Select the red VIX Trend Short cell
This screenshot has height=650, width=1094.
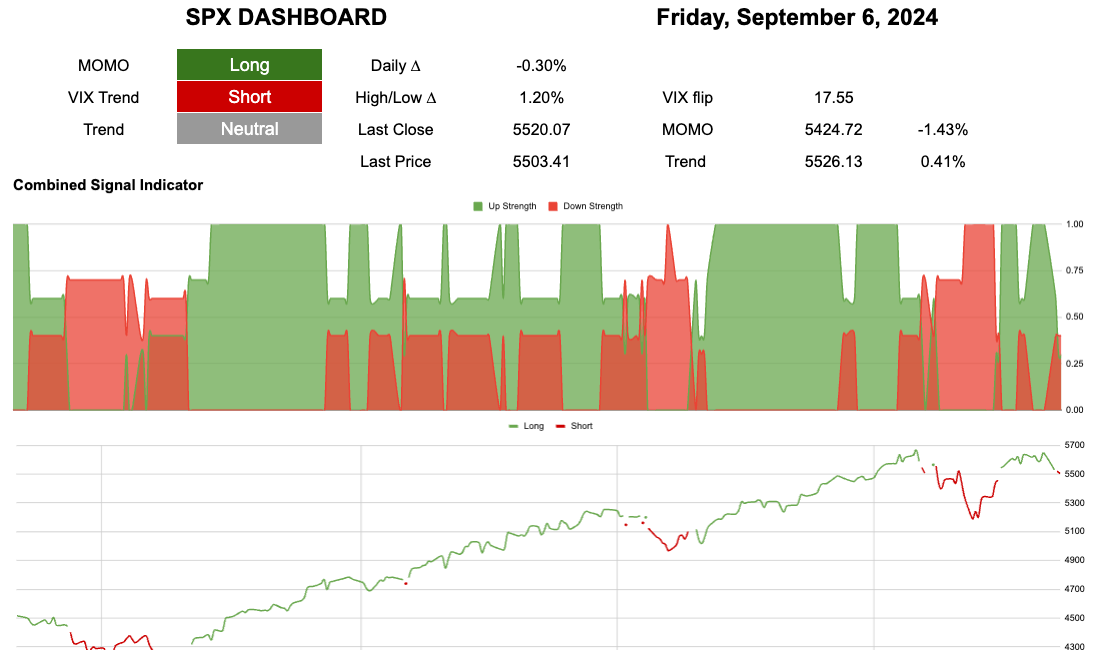[249, 97]
